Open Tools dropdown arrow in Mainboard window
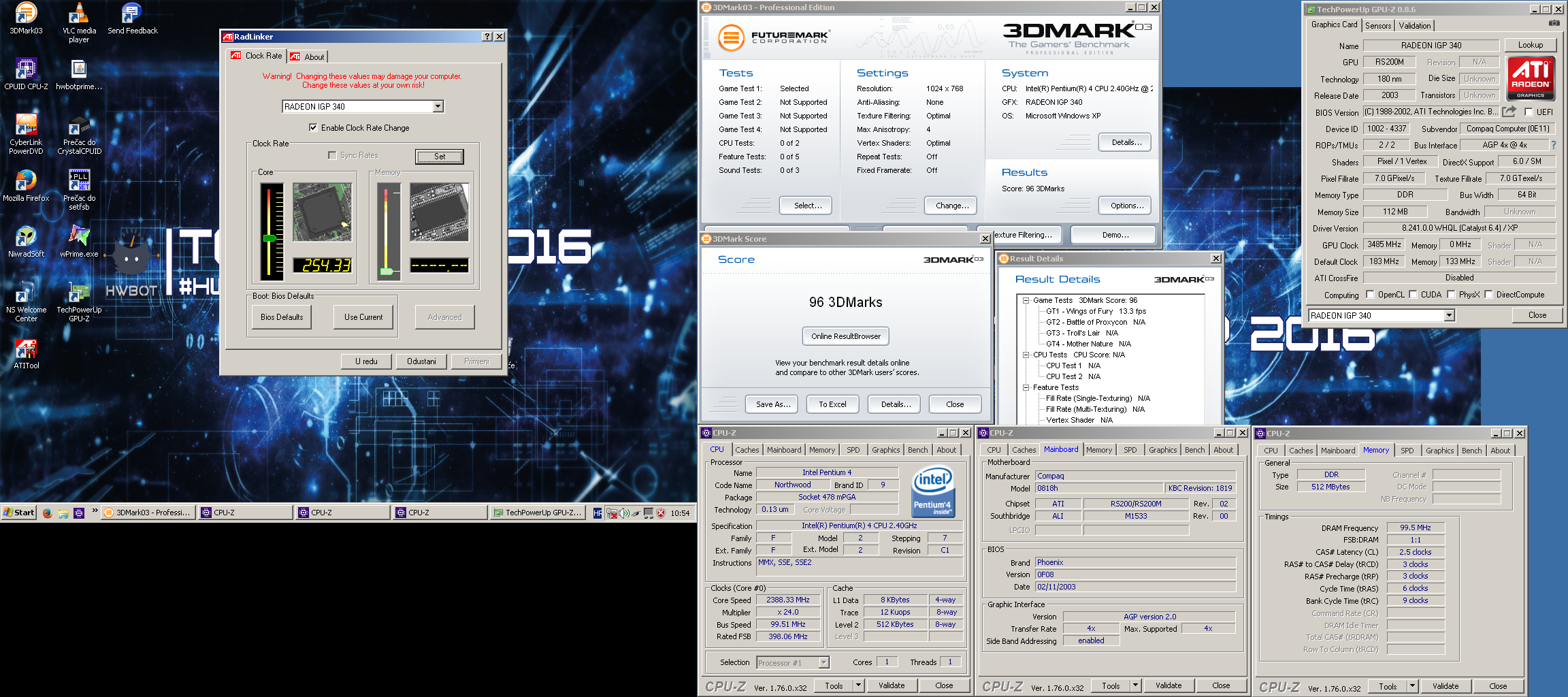 pyautogui.click(x=1135, y=685)
